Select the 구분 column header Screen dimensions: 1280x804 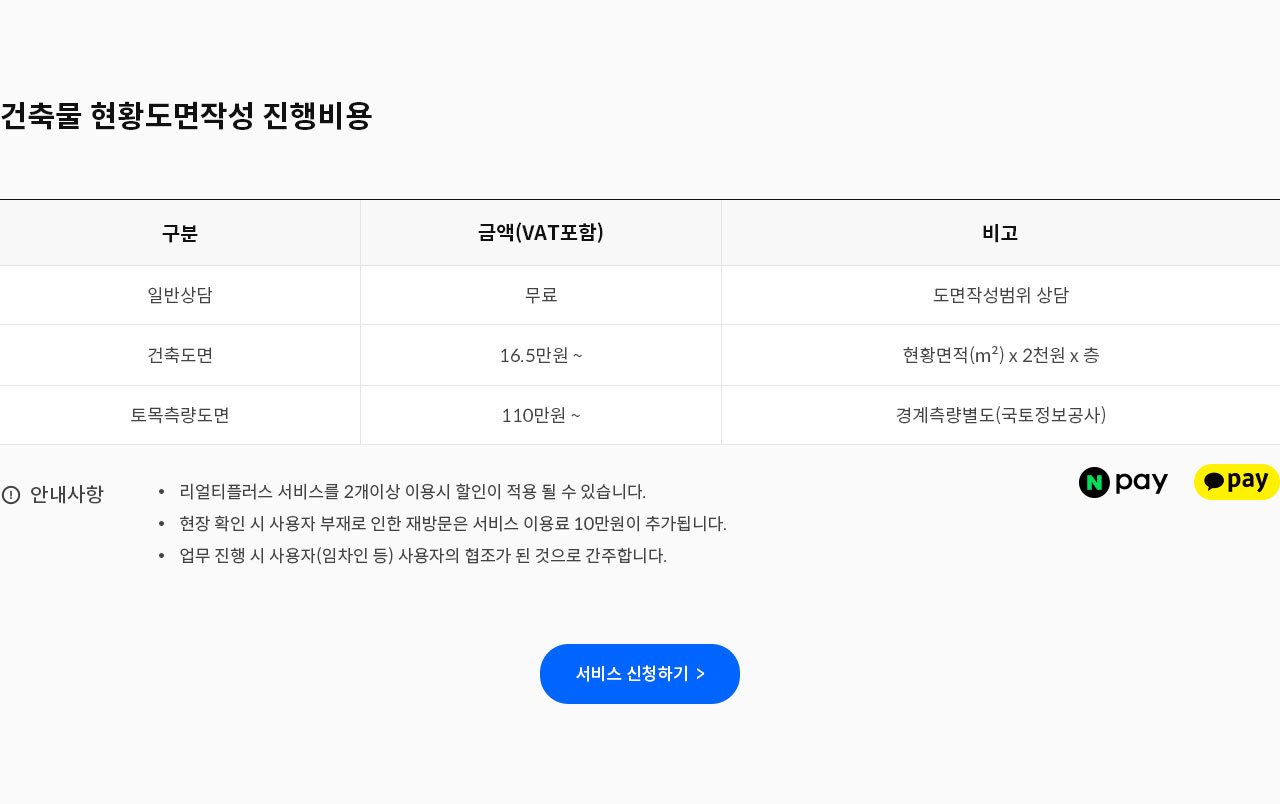(180, 233)
